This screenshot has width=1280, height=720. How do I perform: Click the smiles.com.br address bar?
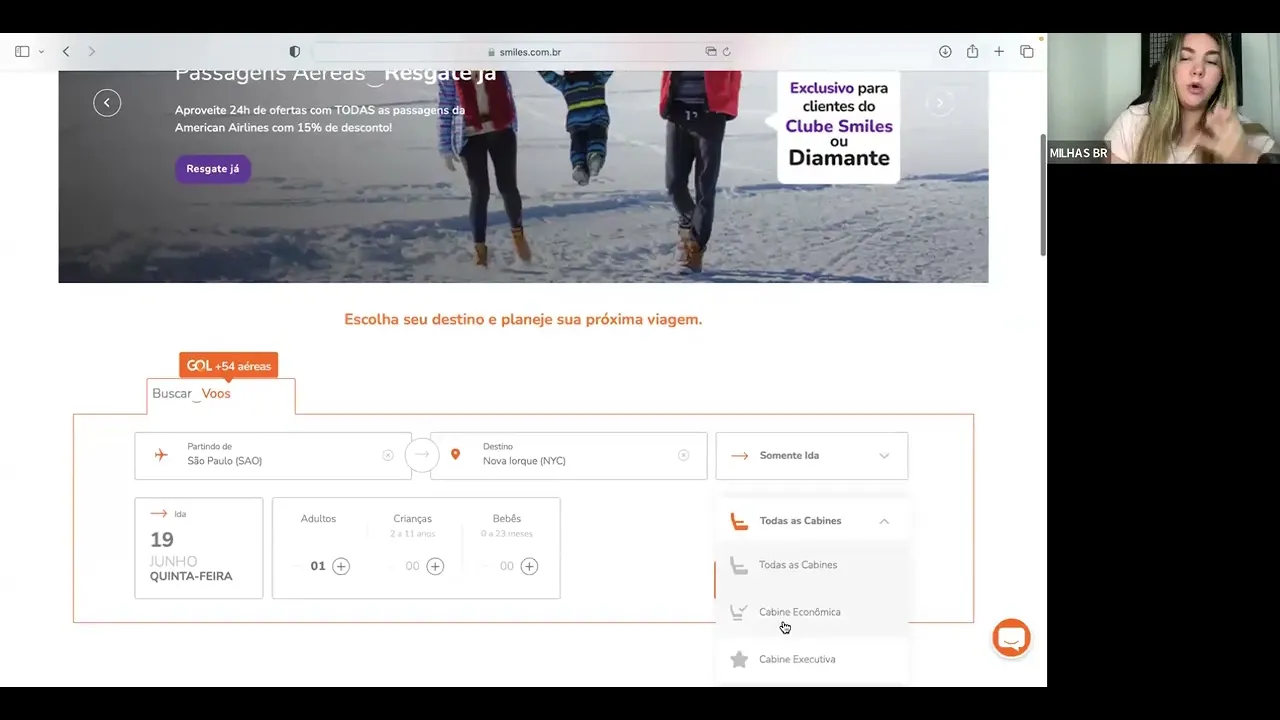point(524,52)
